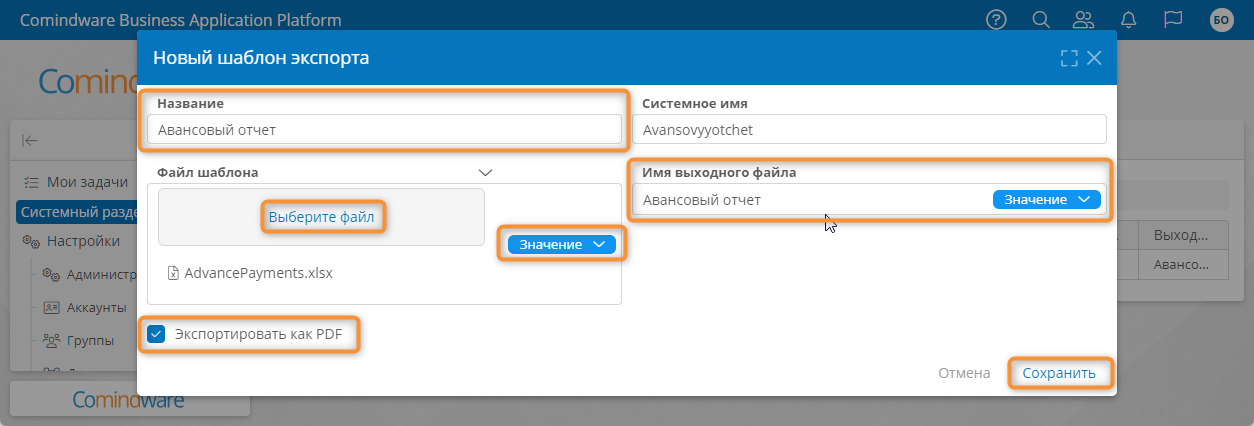Select Системный раздел in the sidebar

tap(77, 211)
